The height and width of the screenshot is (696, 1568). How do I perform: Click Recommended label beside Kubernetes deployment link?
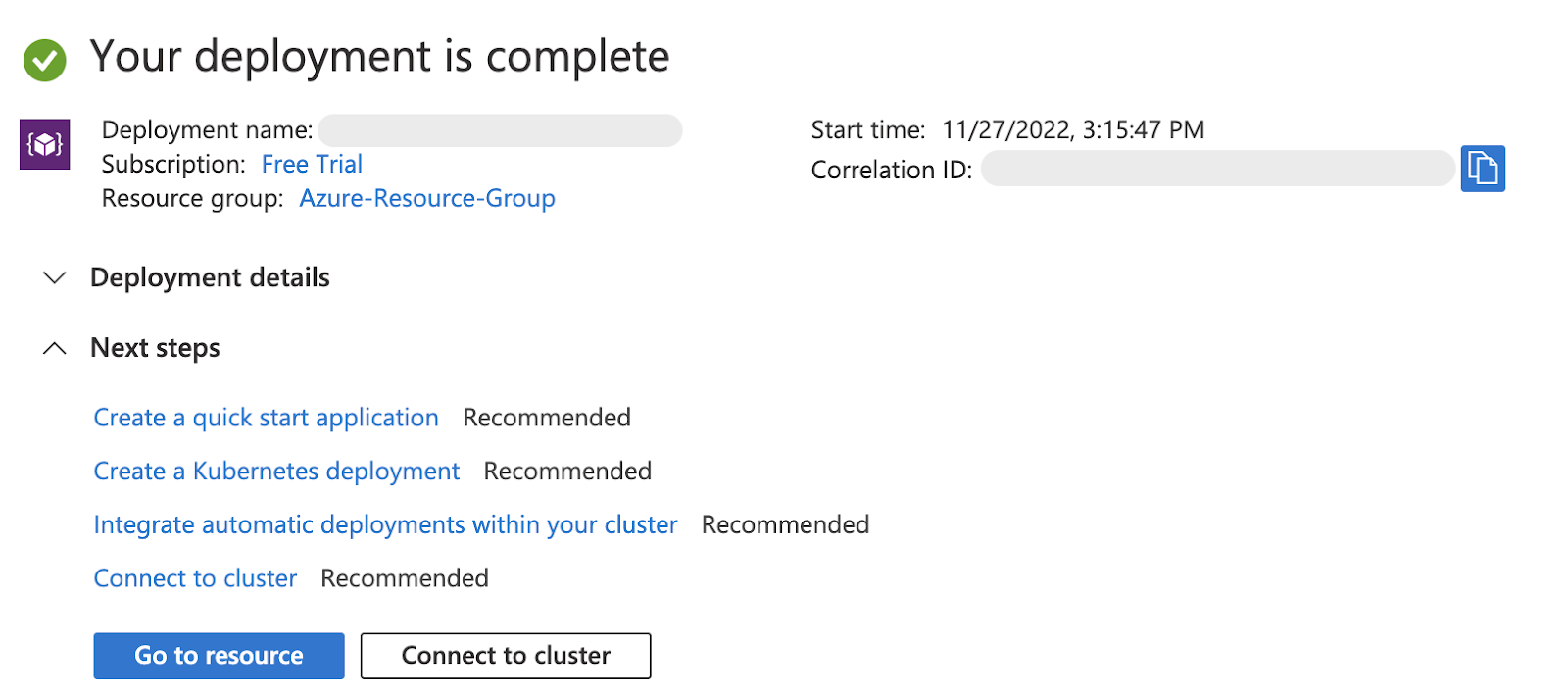[567, 472]
